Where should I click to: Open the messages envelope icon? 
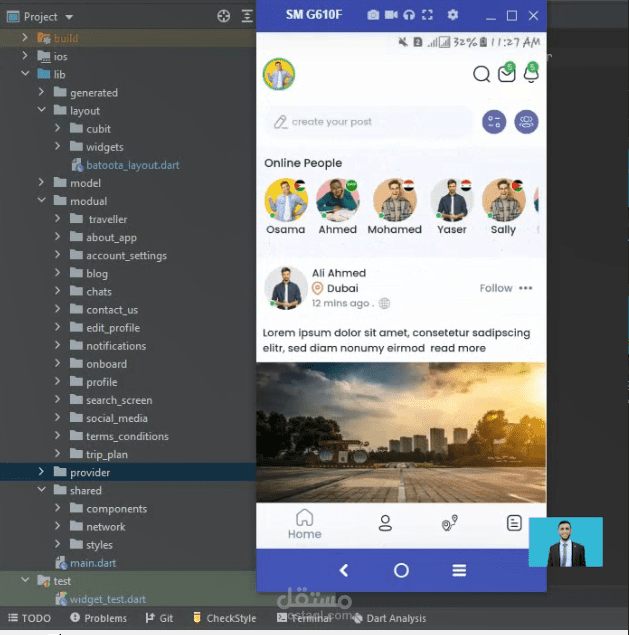coord(507,73)
